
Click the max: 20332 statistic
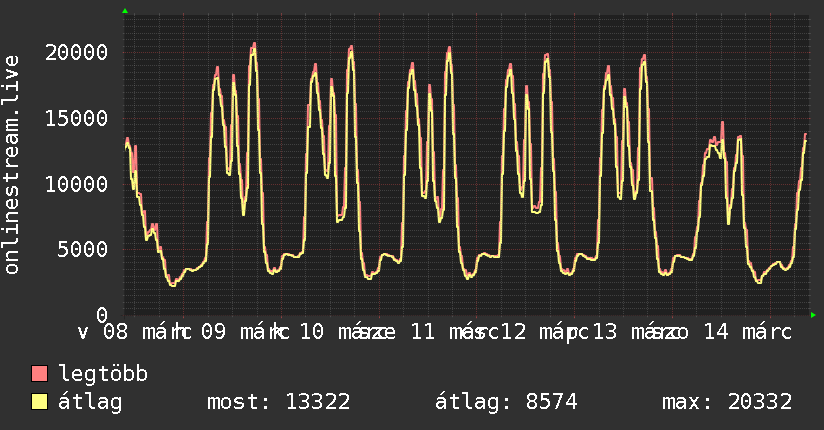(x=727, y=402)
